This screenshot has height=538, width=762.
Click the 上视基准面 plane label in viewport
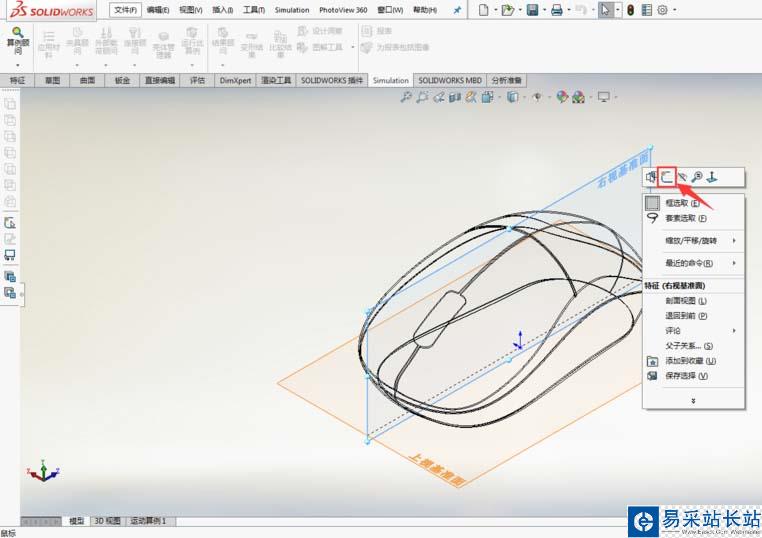[437, 469]
